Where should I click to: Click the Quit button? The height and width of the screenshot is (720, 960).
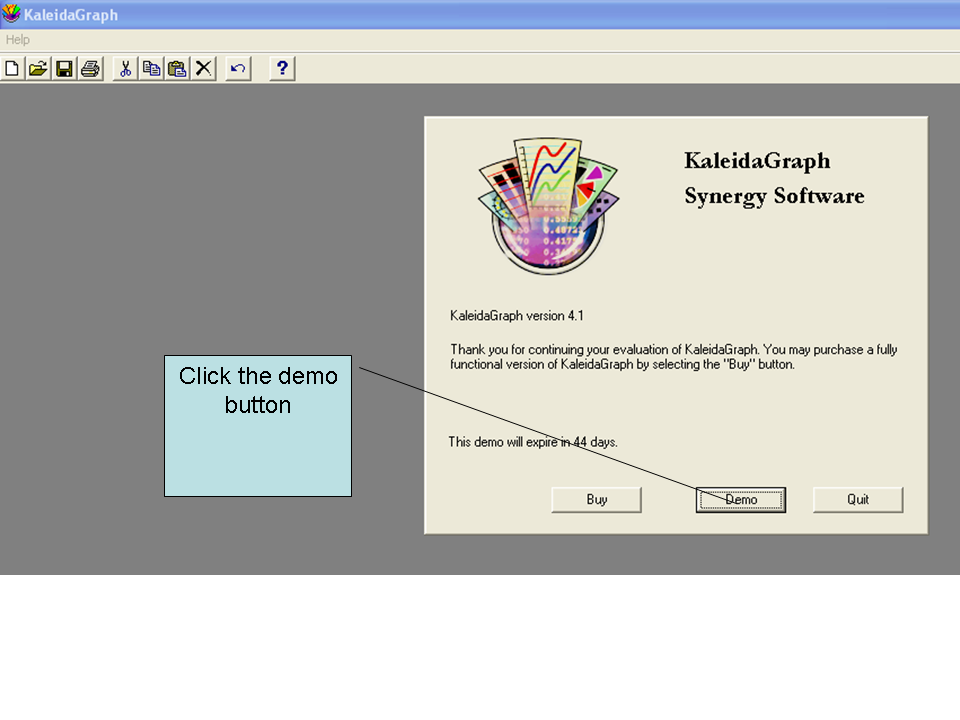[x=858, y=500]
